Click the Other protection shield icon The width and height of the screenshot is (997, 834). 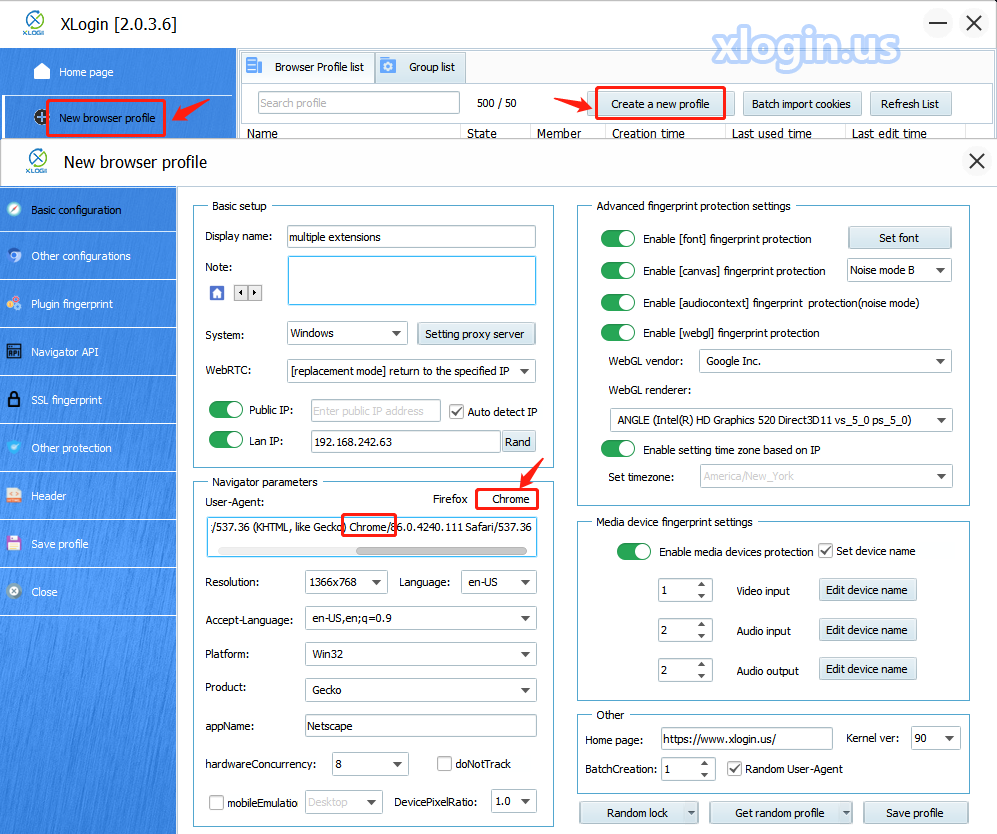[14, 447]
